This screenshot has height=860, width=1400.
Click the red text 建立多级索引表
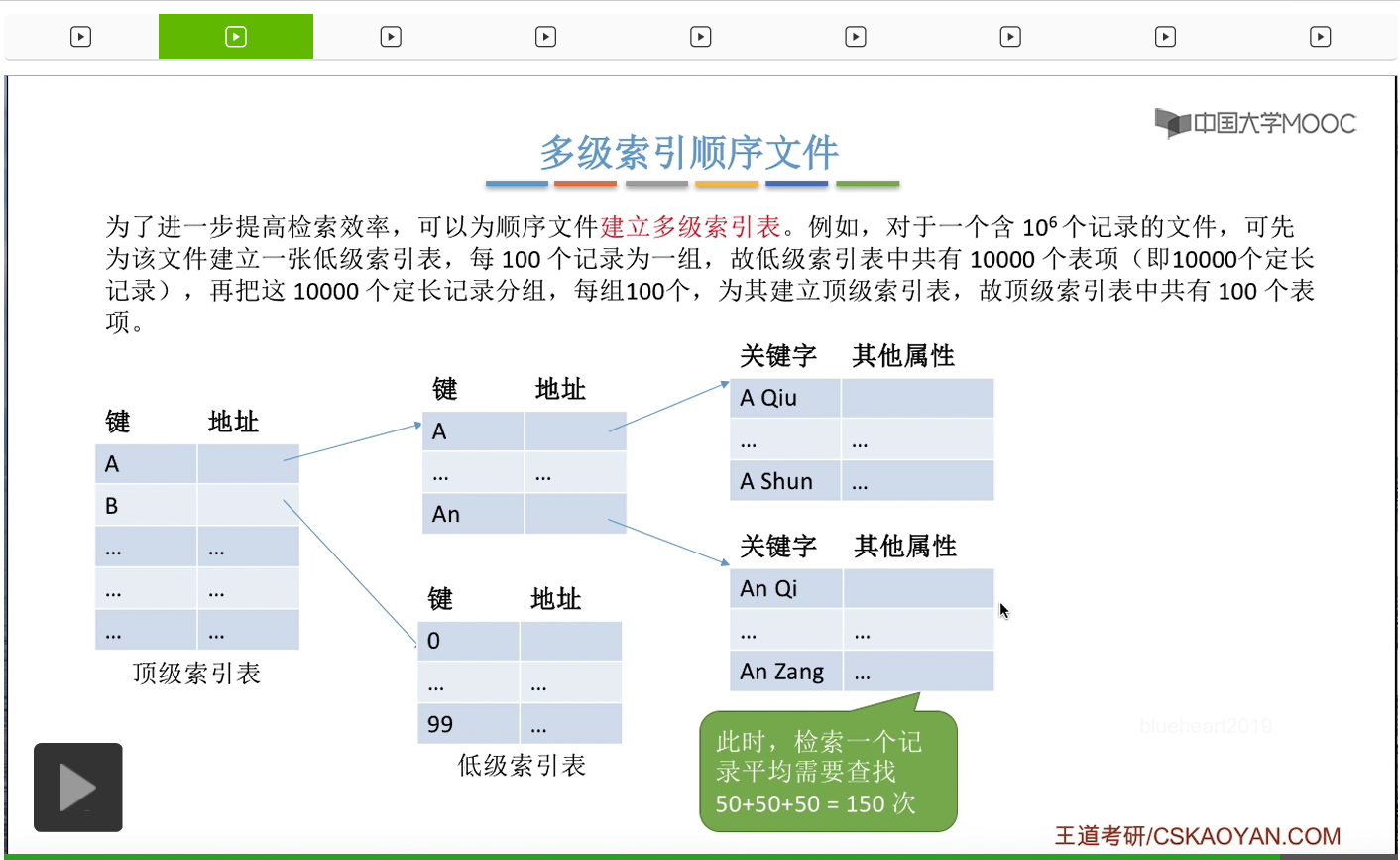click(x=691, y=227)
